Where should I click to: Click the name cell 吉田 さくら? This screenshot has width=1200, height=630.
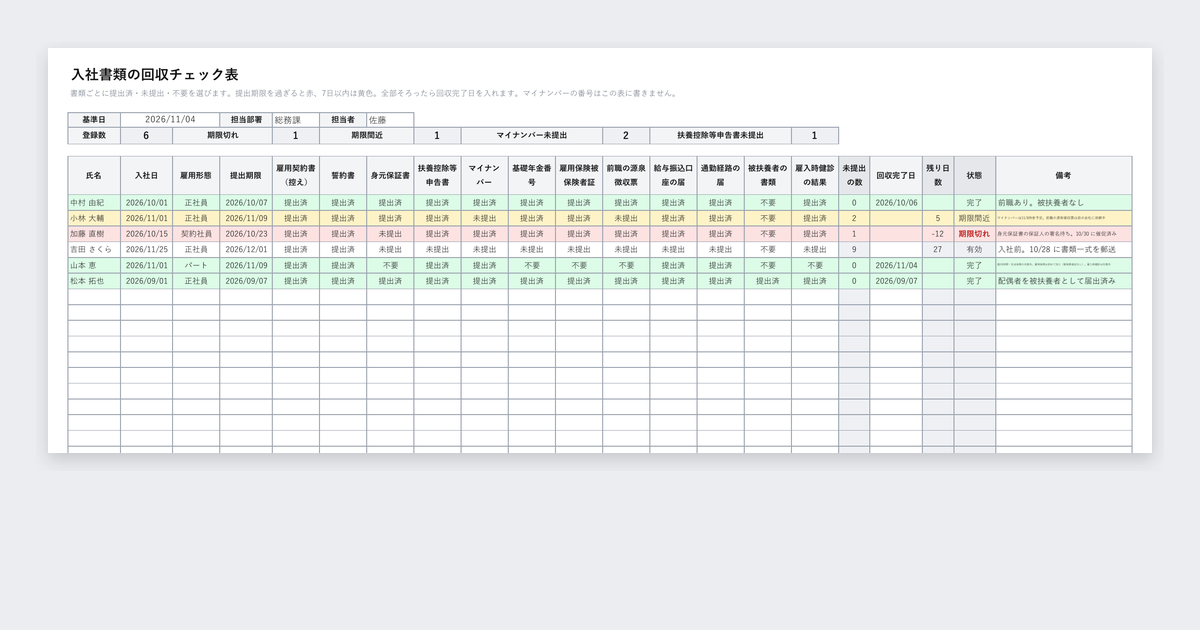pos(94,249)
